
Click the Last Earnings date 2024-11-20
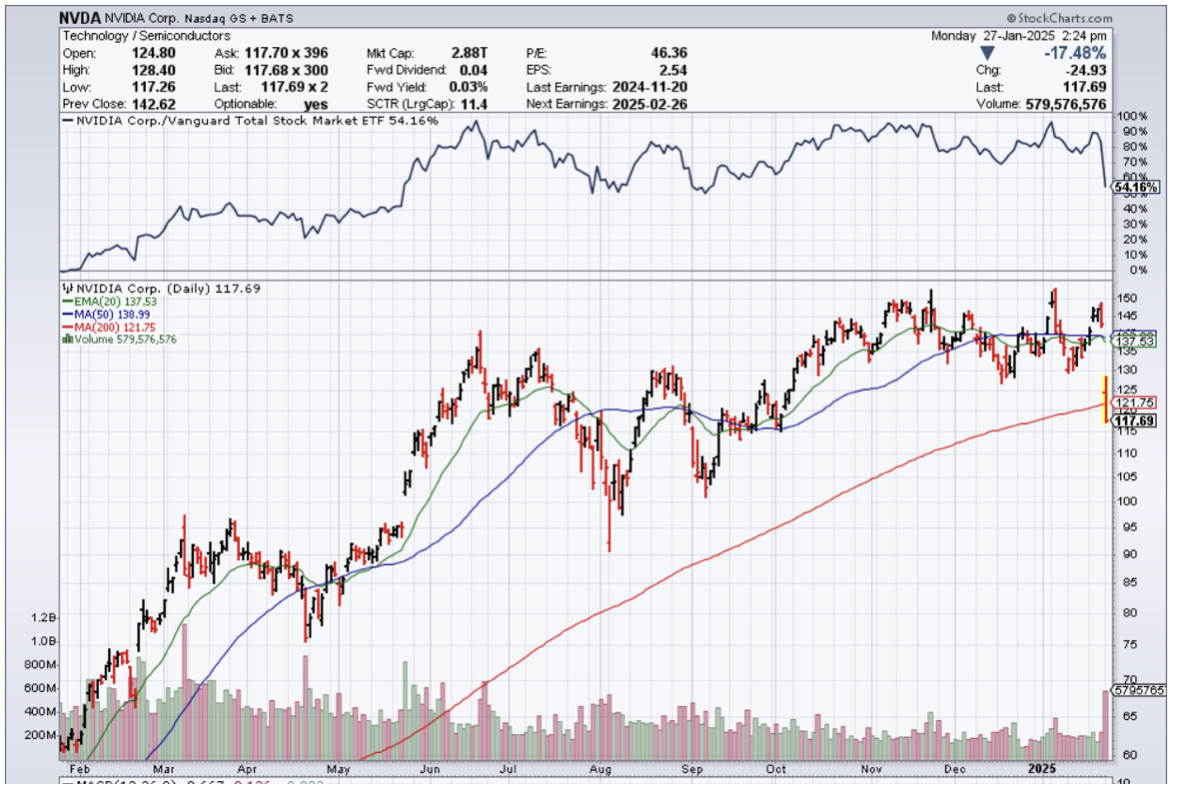[650, 87]
